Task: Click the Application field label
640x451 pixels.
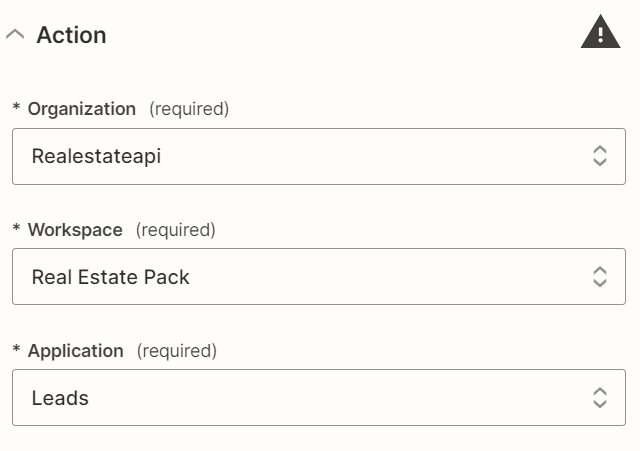Action: pos(76,351)
